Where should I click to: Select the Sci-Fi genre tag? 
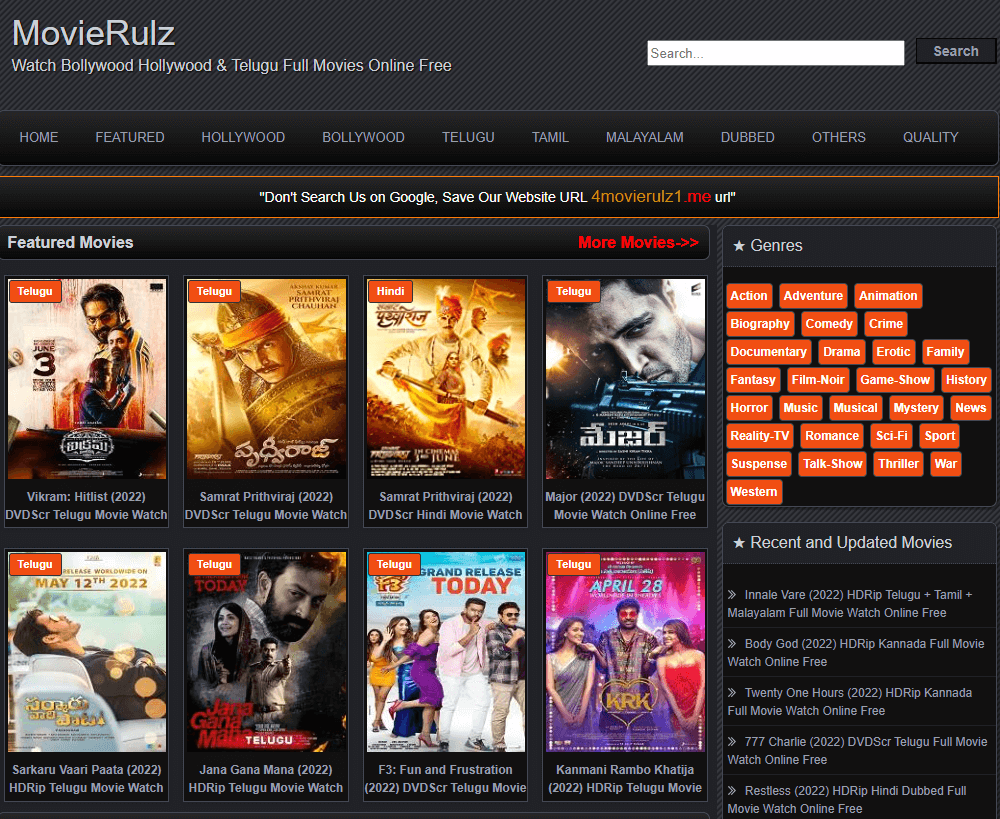(892, 436)
